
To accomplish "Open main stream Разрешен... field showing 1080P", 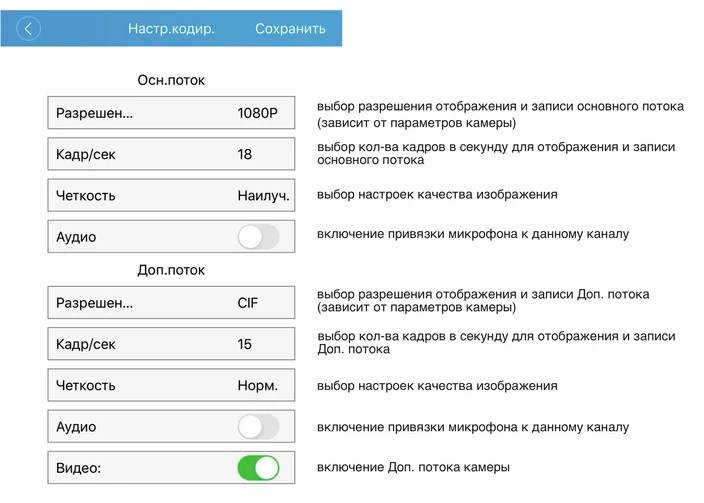I will click(171, 113).
